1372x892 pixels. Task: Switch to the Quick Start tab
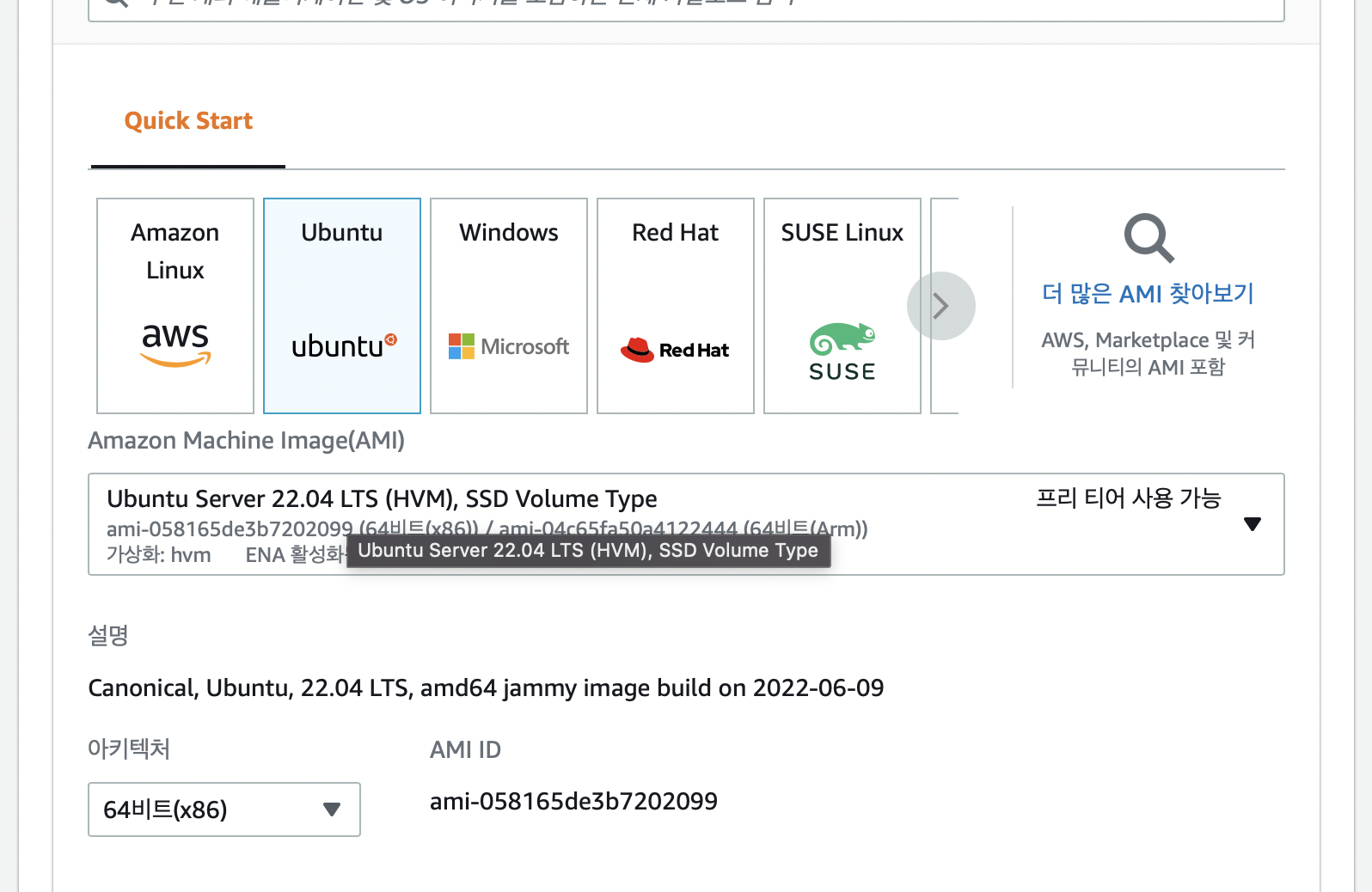[x=188, y=121]
